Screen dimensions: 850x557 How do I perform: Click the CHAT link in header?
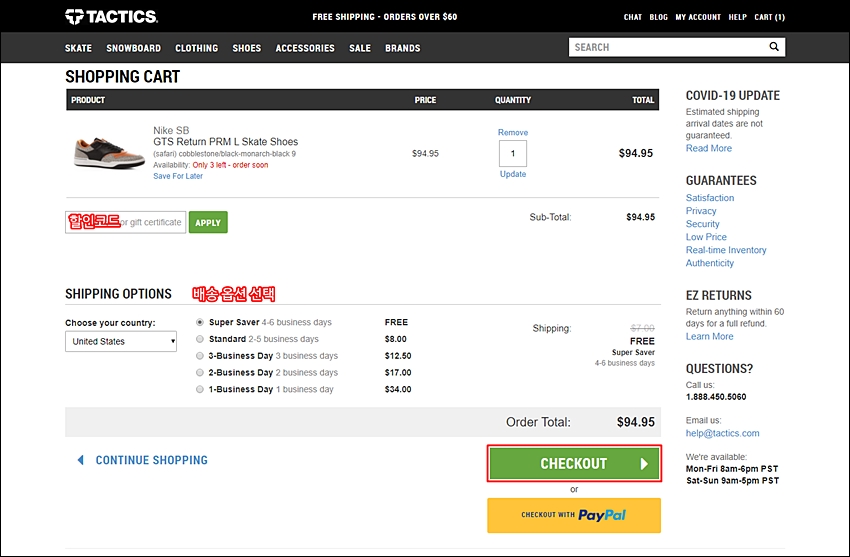coord(633,17)
